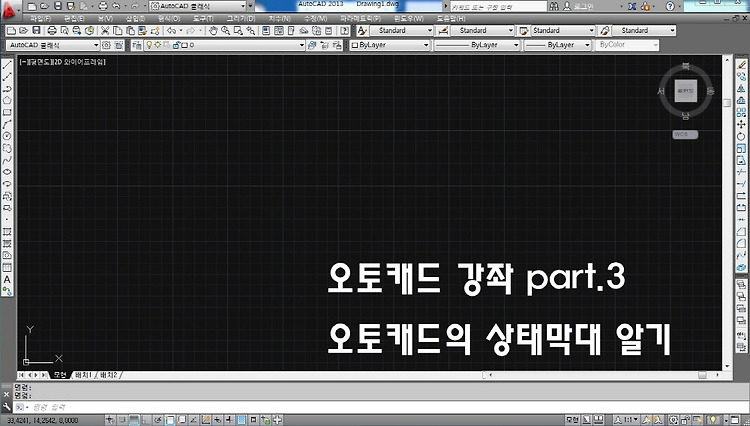Open 수정(M) menu

pyautogui.click(x=315, y=19)
